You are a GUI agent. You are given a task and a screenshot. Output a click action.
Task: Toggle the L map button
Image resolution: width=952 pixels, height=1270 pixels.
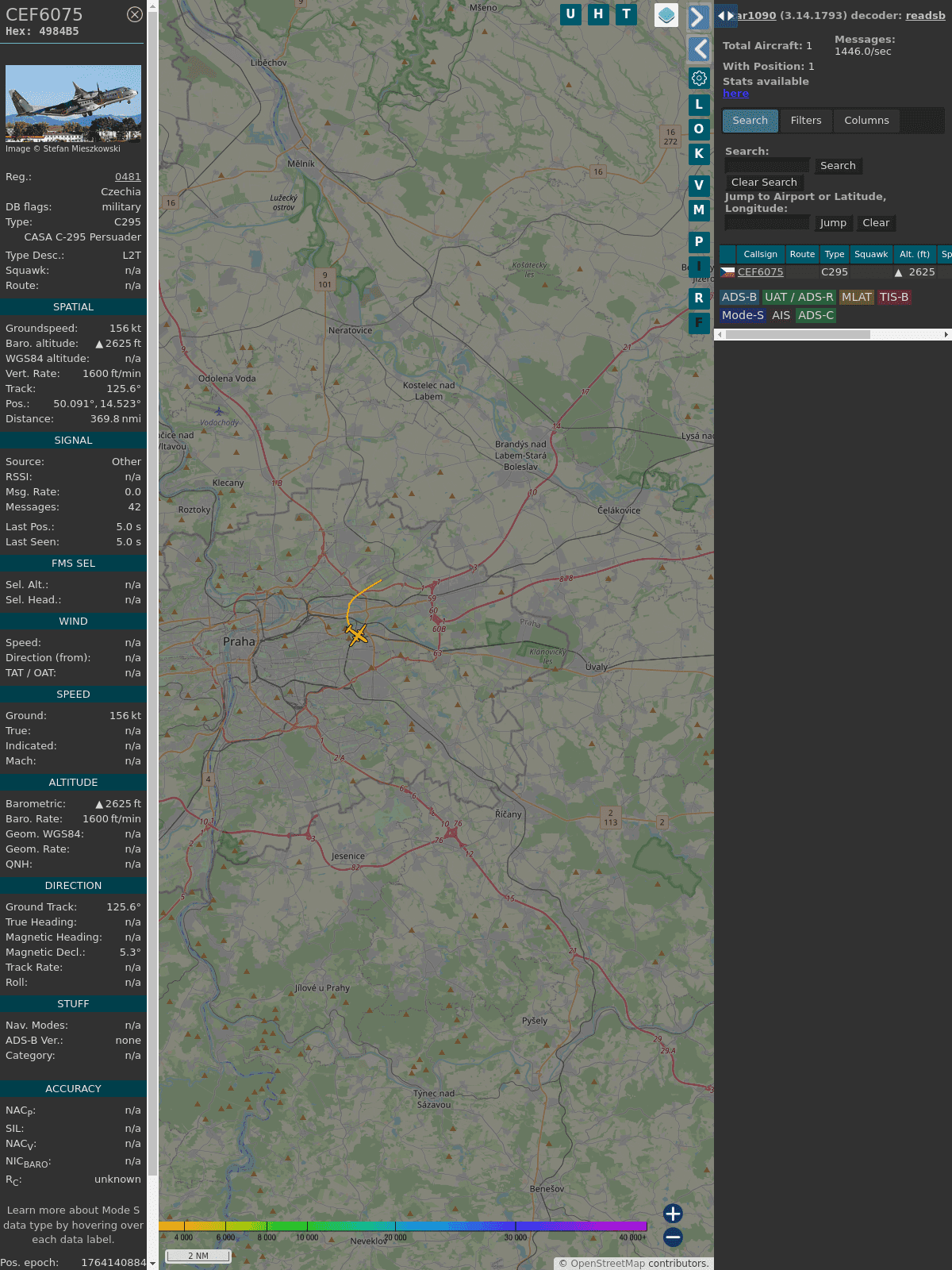(x=699, y=104)
